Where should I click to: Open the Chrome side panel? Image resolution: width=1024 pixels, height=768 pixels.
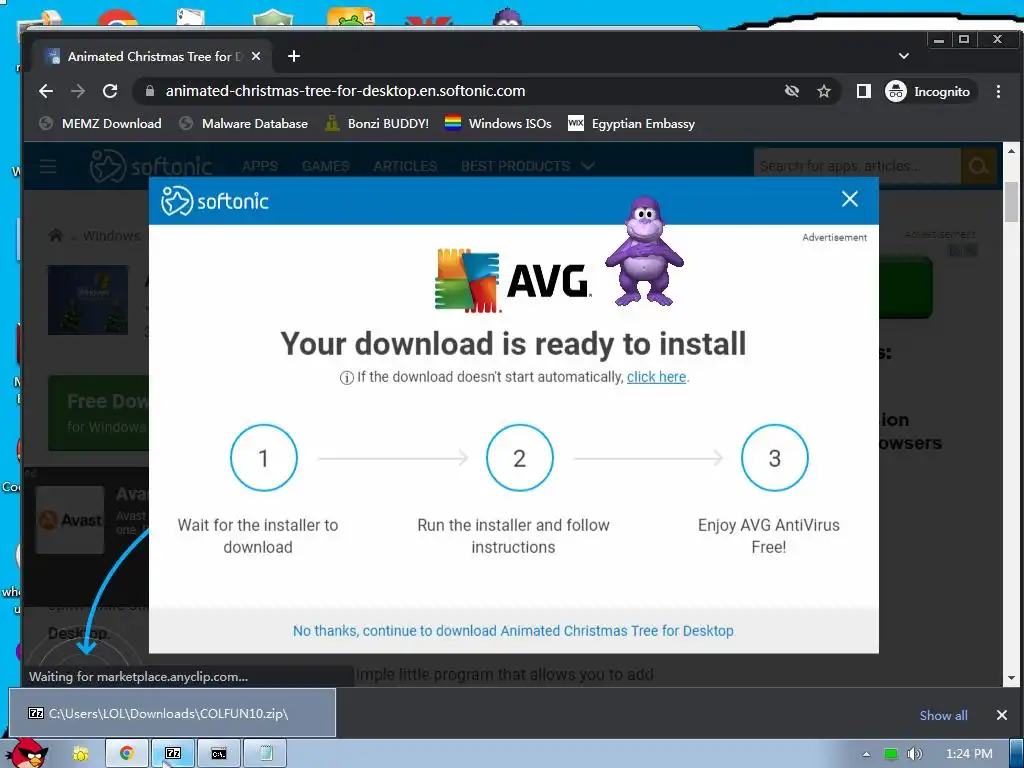coord(863,91)
